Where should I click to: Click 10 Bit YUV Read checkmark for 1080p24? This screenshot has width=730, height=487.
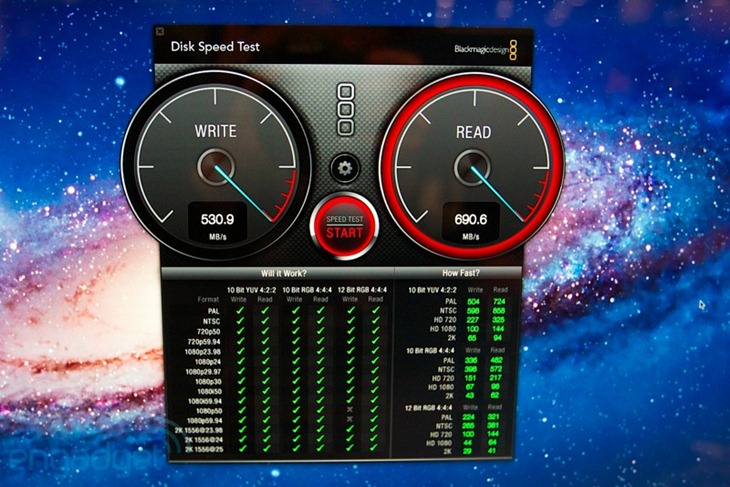click(265, 361)
